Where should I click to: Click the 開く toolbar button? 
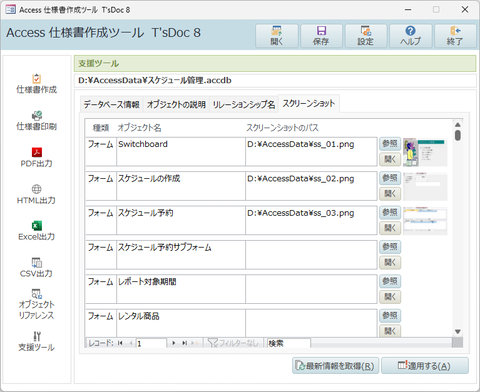[277, 35]
